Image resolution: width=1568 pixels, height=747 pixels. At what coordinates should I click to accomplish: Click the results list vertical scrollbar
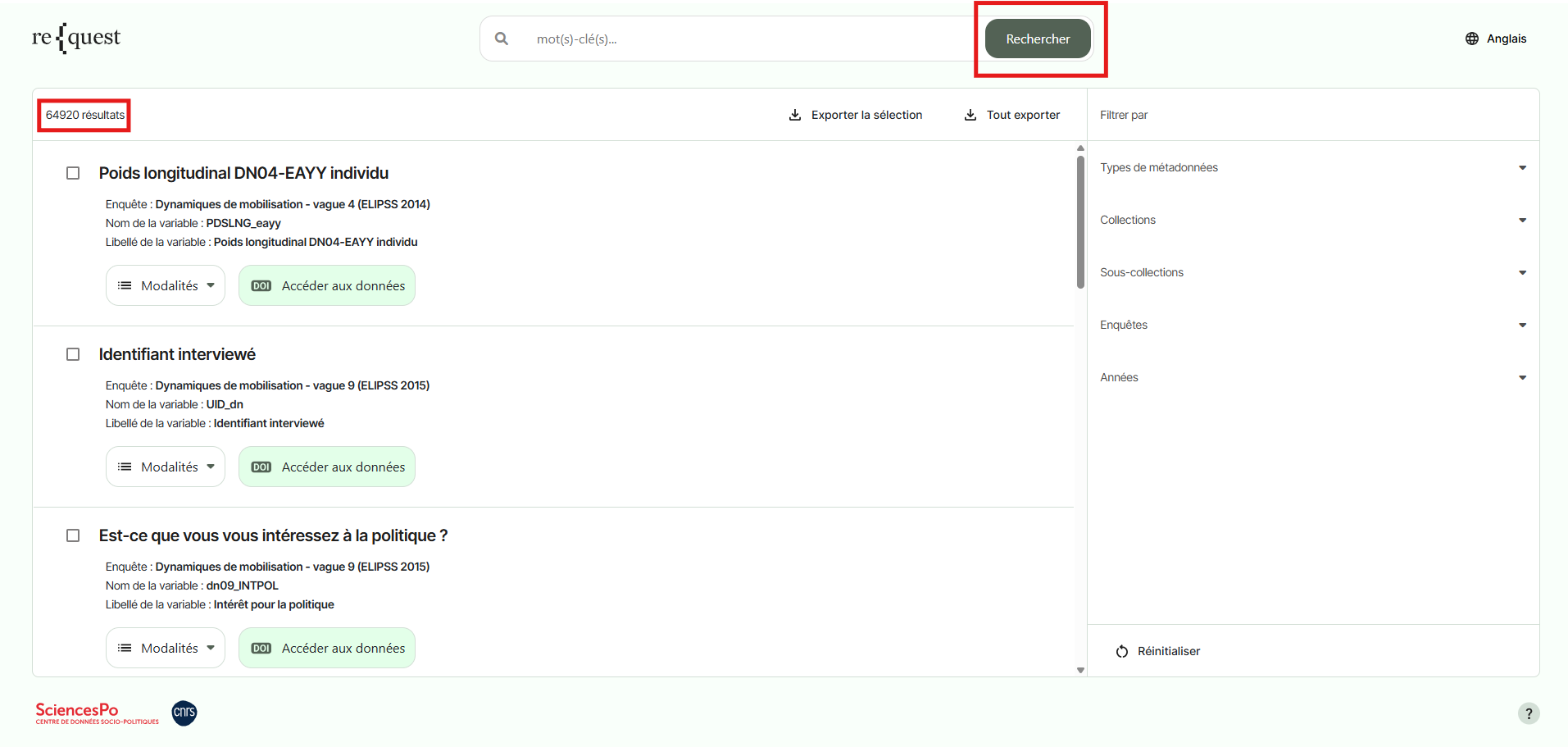tap(1080, 222)
